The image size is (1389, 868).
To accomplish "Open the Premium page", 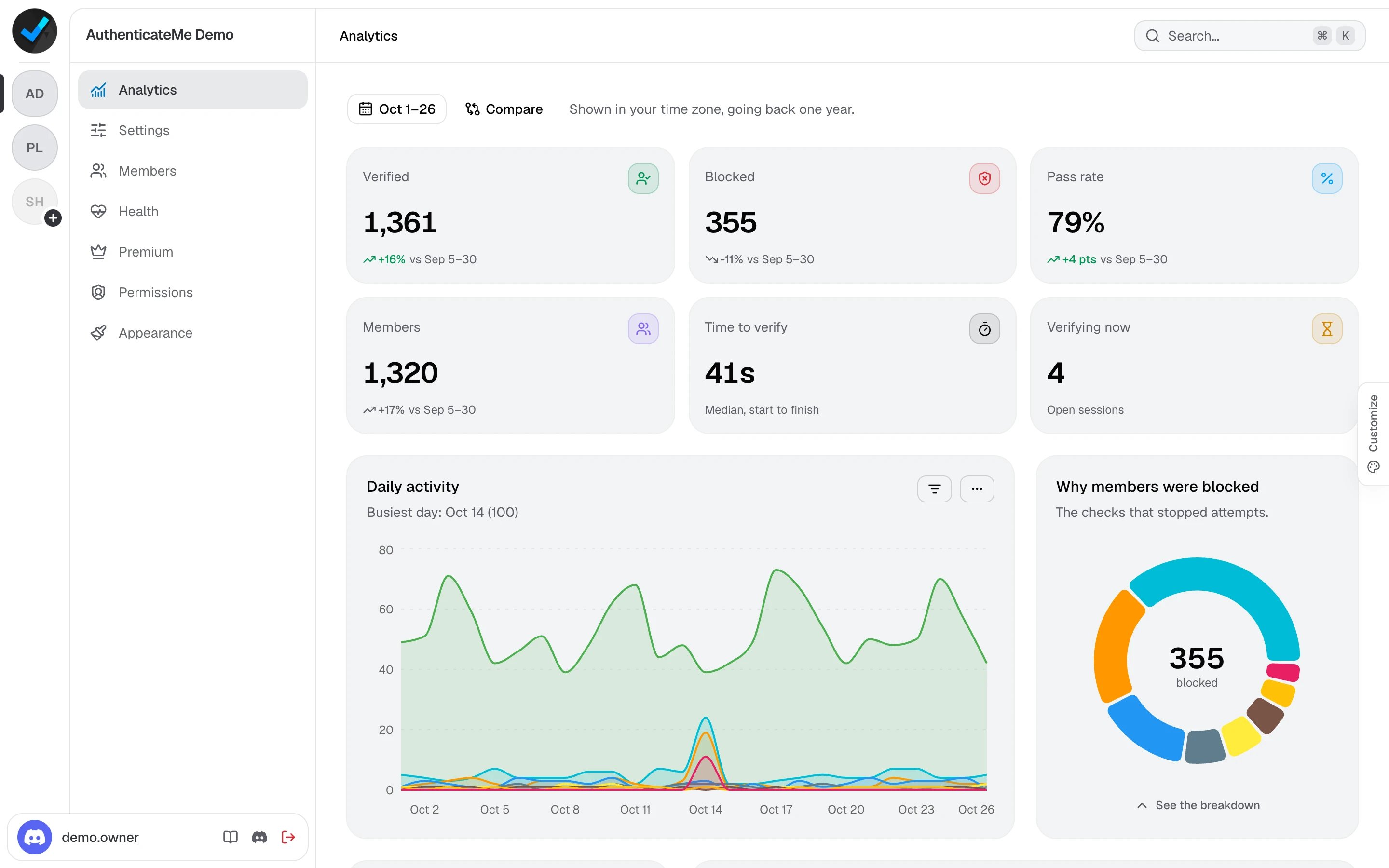I will [x=193, y=251].
